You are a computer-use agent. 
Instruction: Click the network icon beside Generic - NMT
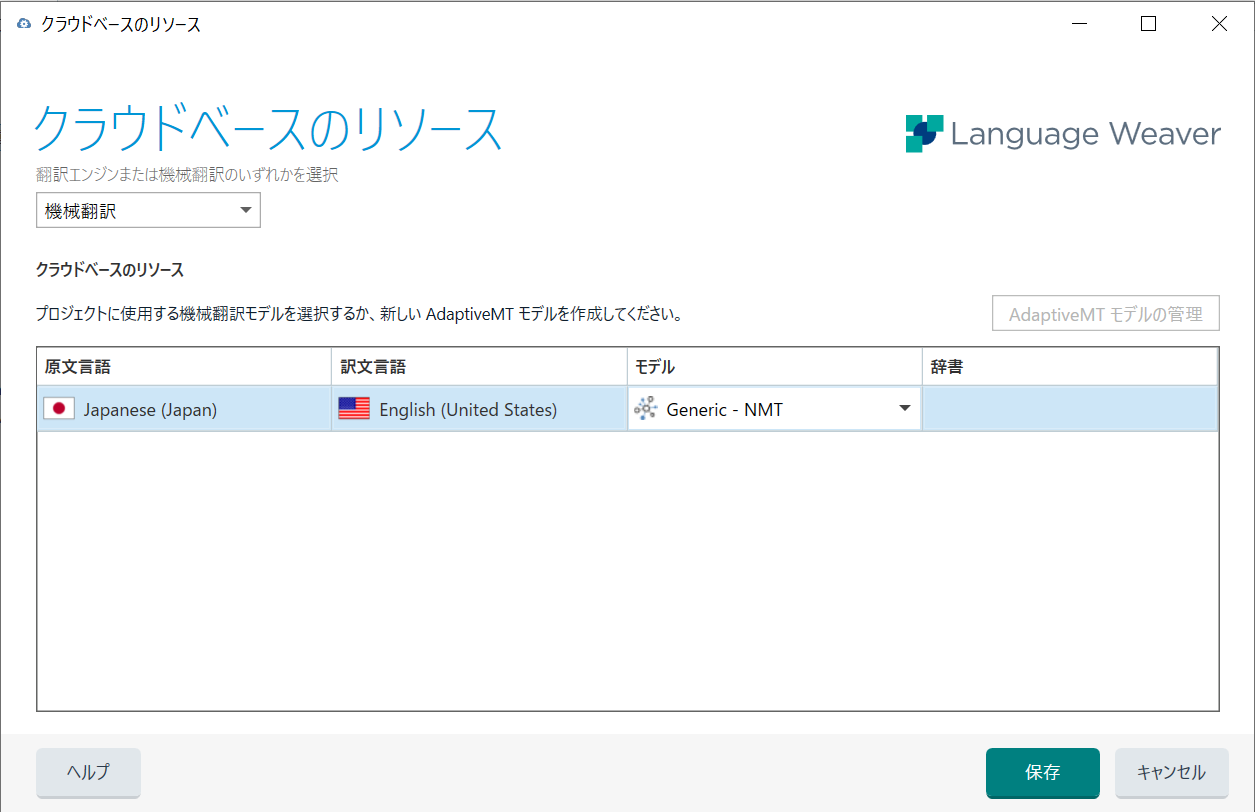[x=644, y=408]
